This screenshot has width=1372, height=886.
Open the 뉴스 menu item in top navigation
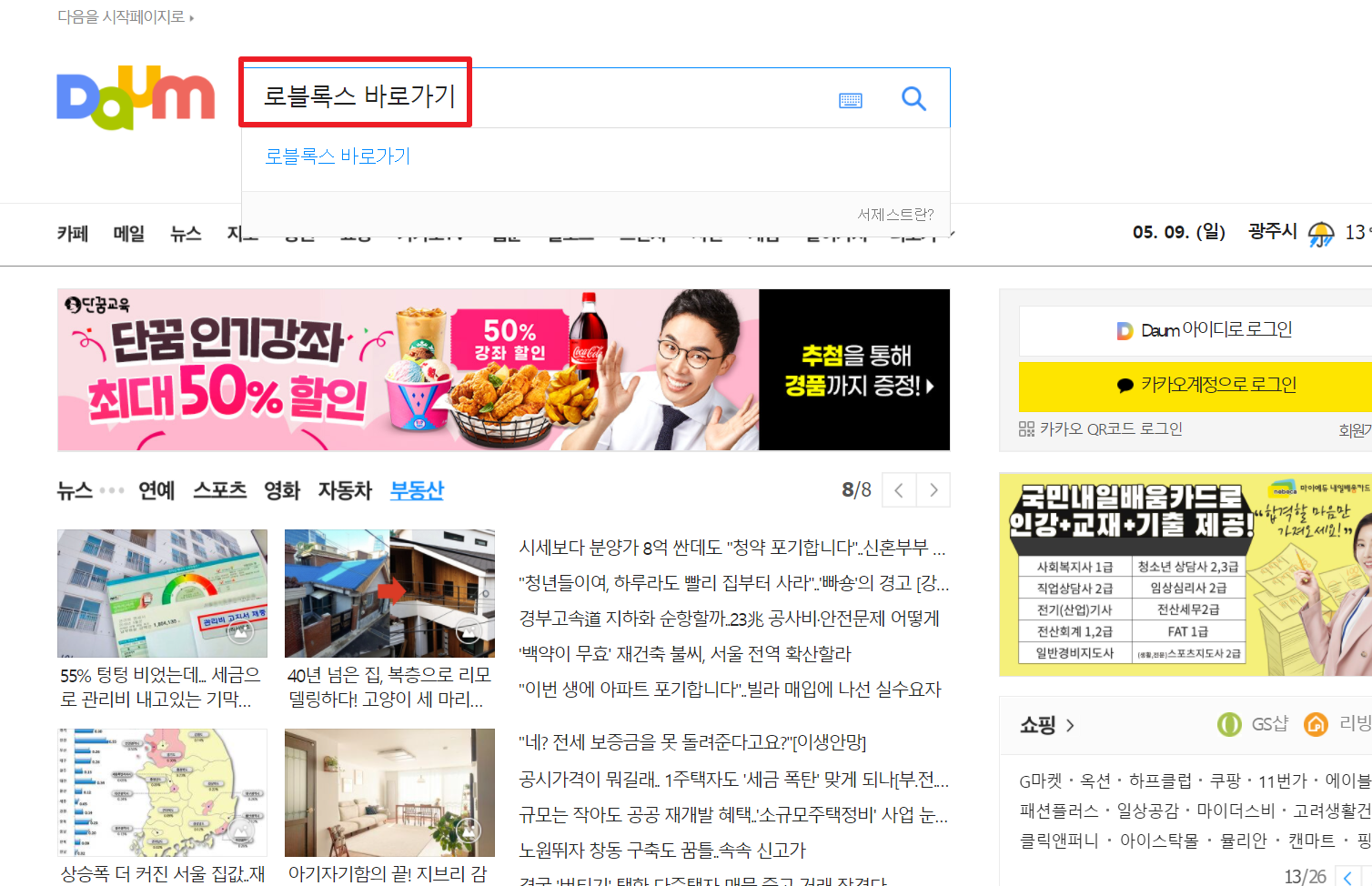pos(186,234)
